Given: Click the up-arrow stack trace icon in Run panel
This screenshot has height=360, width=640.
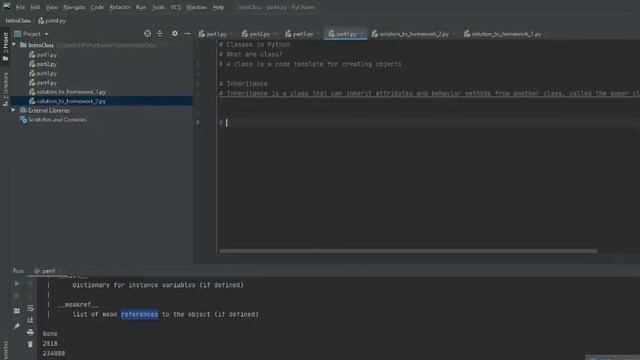Looking at the screenshot, I should (x=30, y=283).
